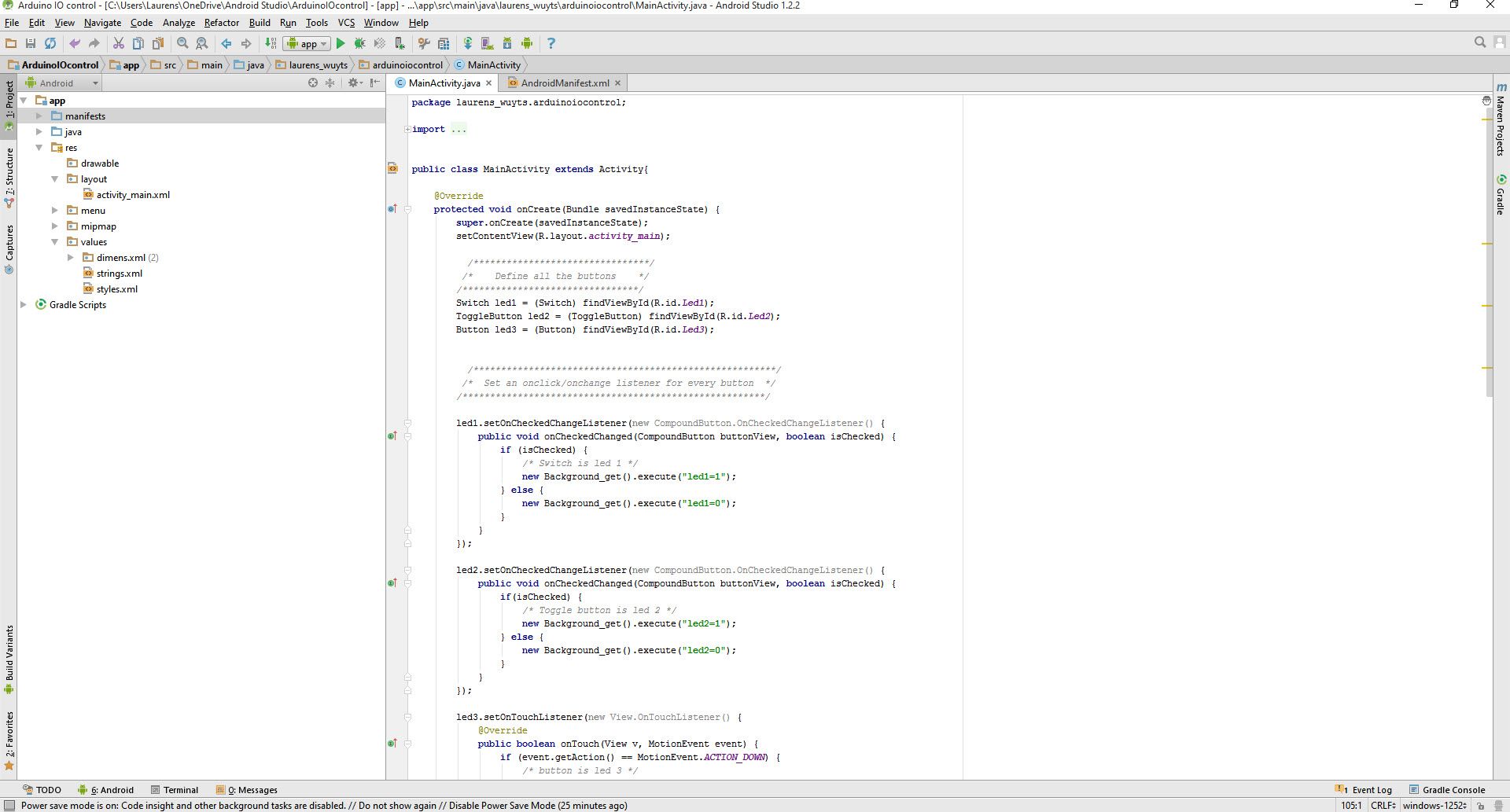1510x812 pixels.
Task: Click the Cut scissors icon
Action: click(118, 43)
